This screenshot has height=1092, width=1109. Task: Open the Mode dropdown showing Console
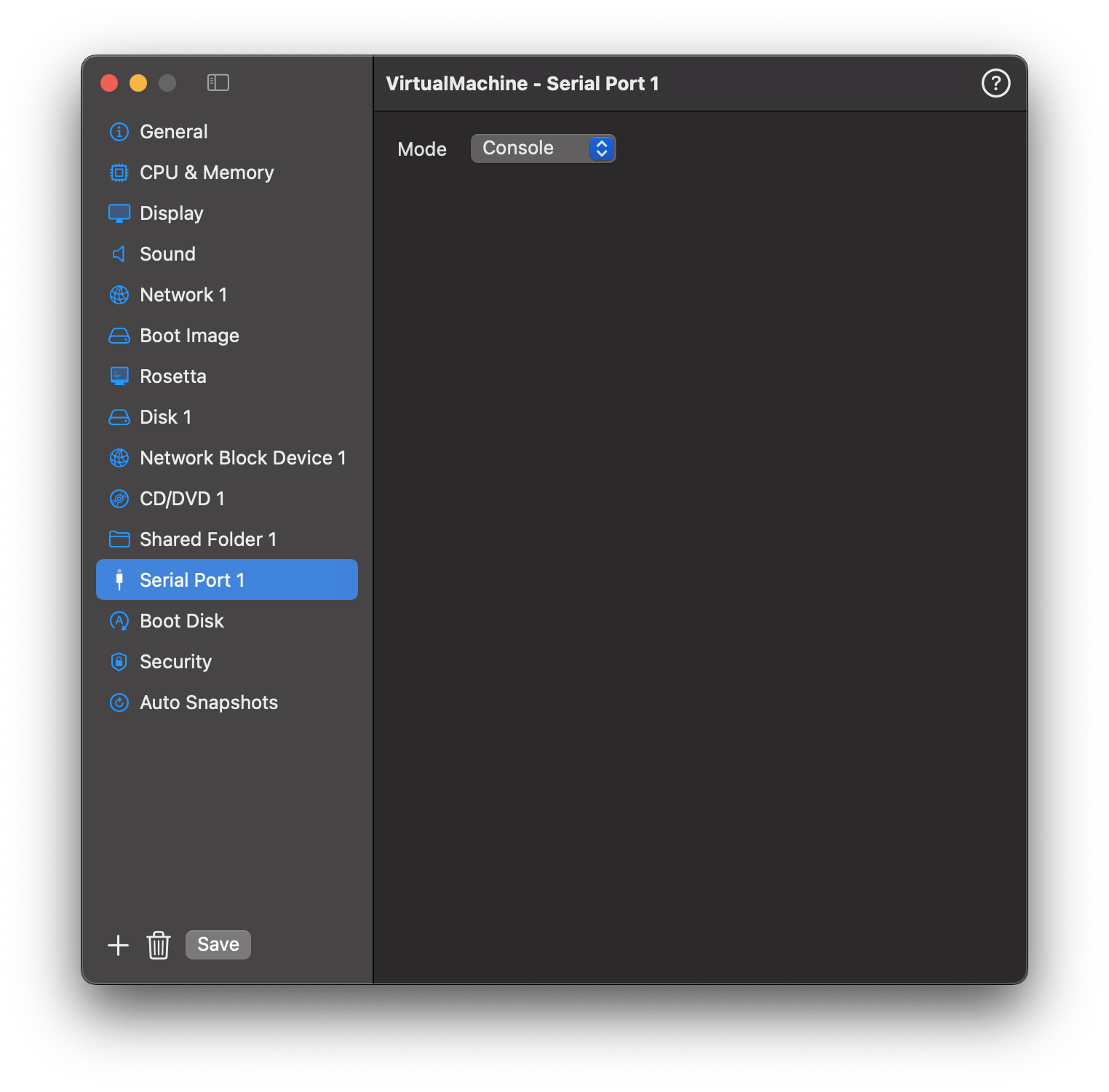pyautogui.click(x=543, y=149)
